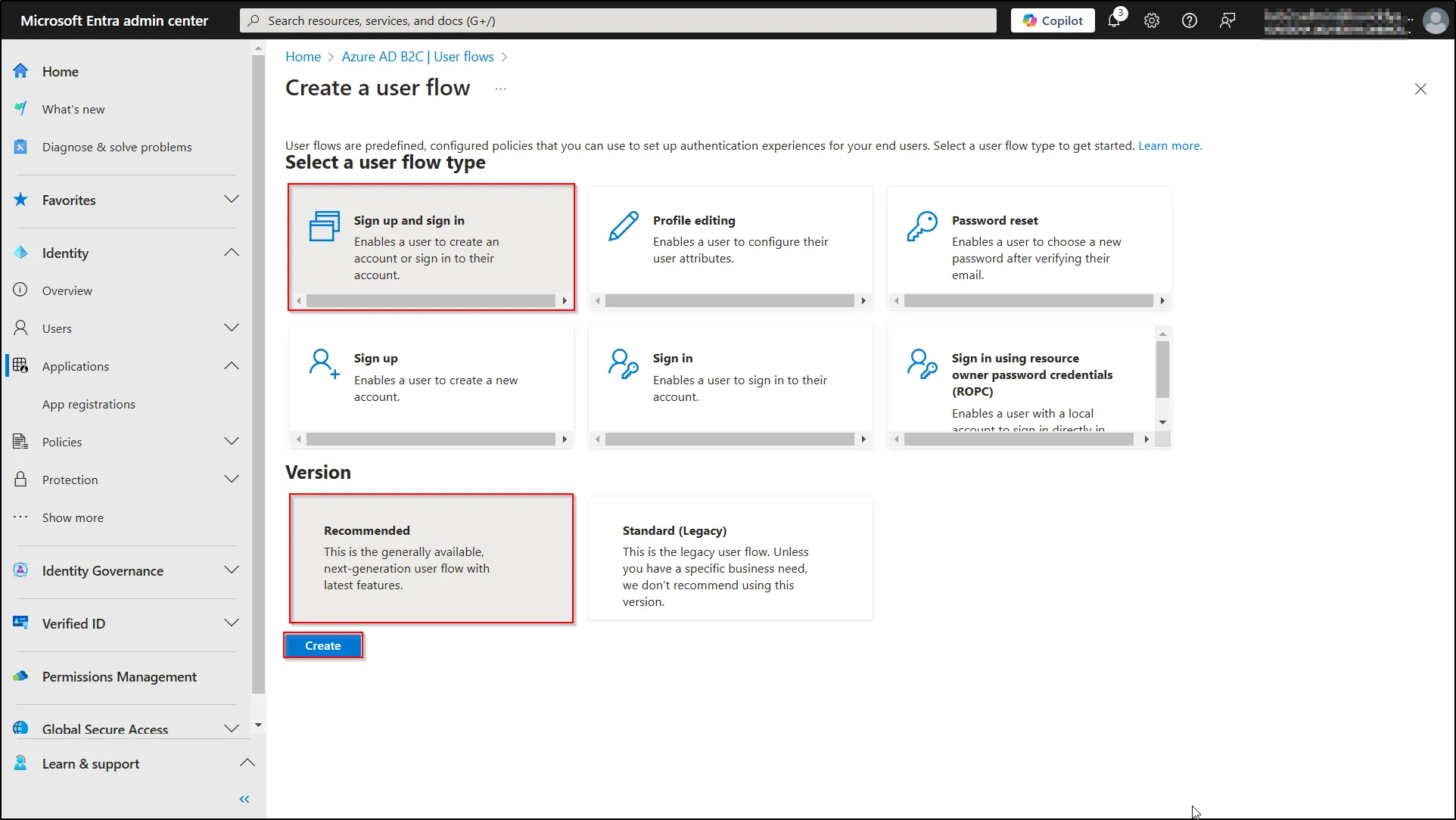Open the Copilot button
Viewport: 1456px width, 820px height.
pyautogui.click(x=1053, y=20)
